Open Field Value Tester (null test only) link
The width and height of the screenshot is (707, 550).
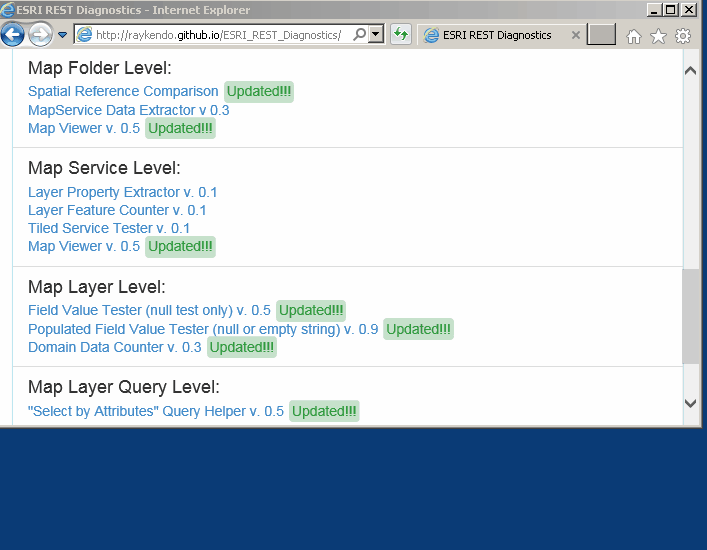click(149, 310)
